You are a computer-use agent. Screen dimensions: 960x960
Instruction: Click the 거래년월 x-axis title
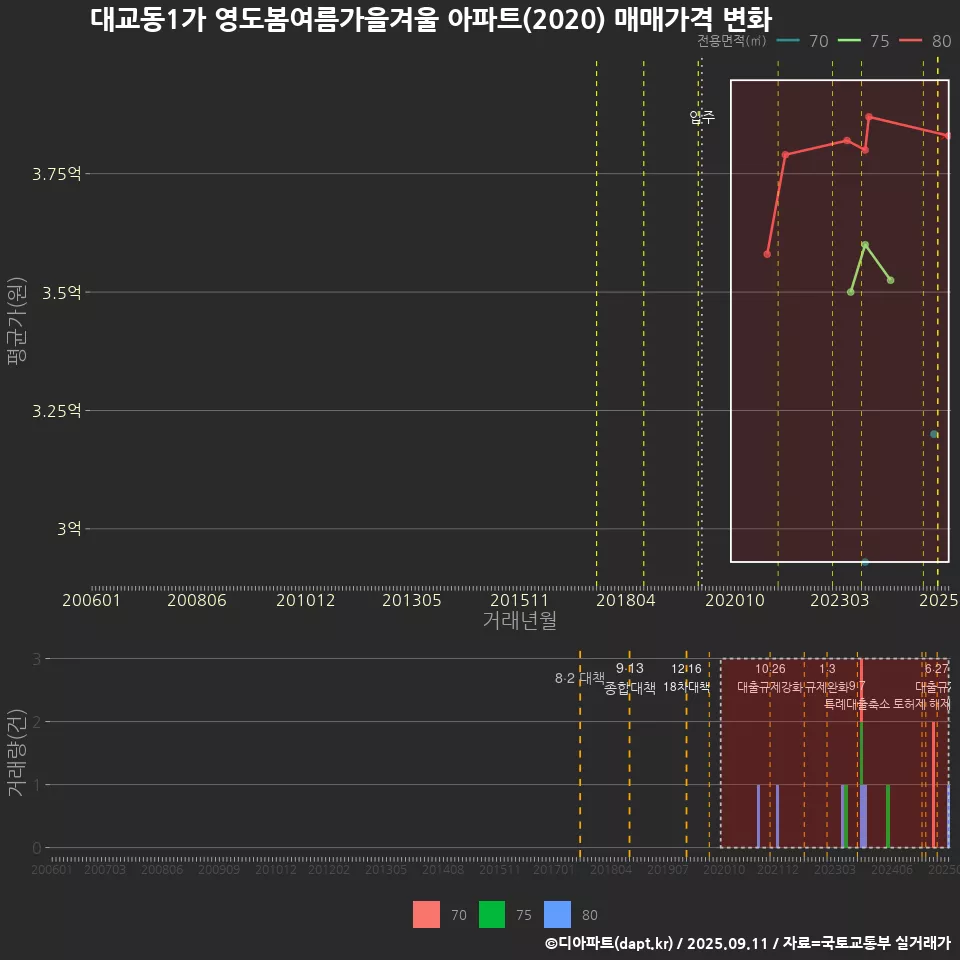tap(519, 620)
